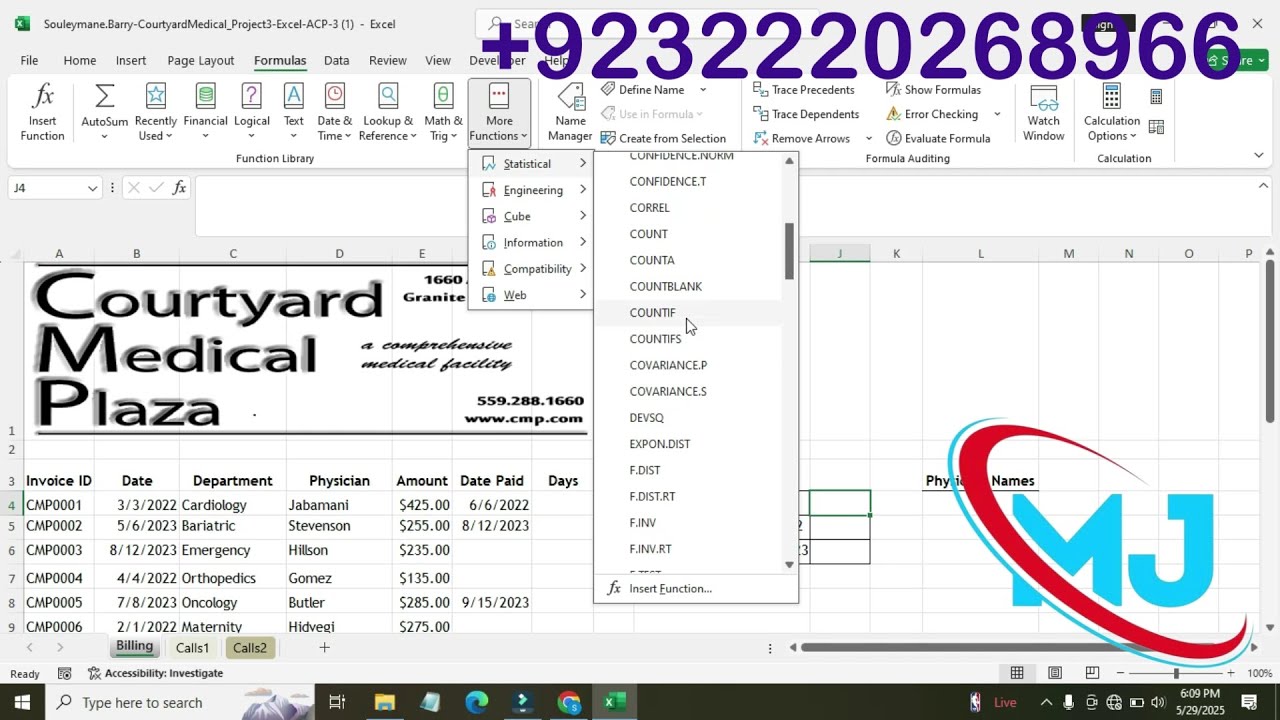Expand the Name Box dropdown
Viewport: 1280px width, 720px height.
click(92, 188)
